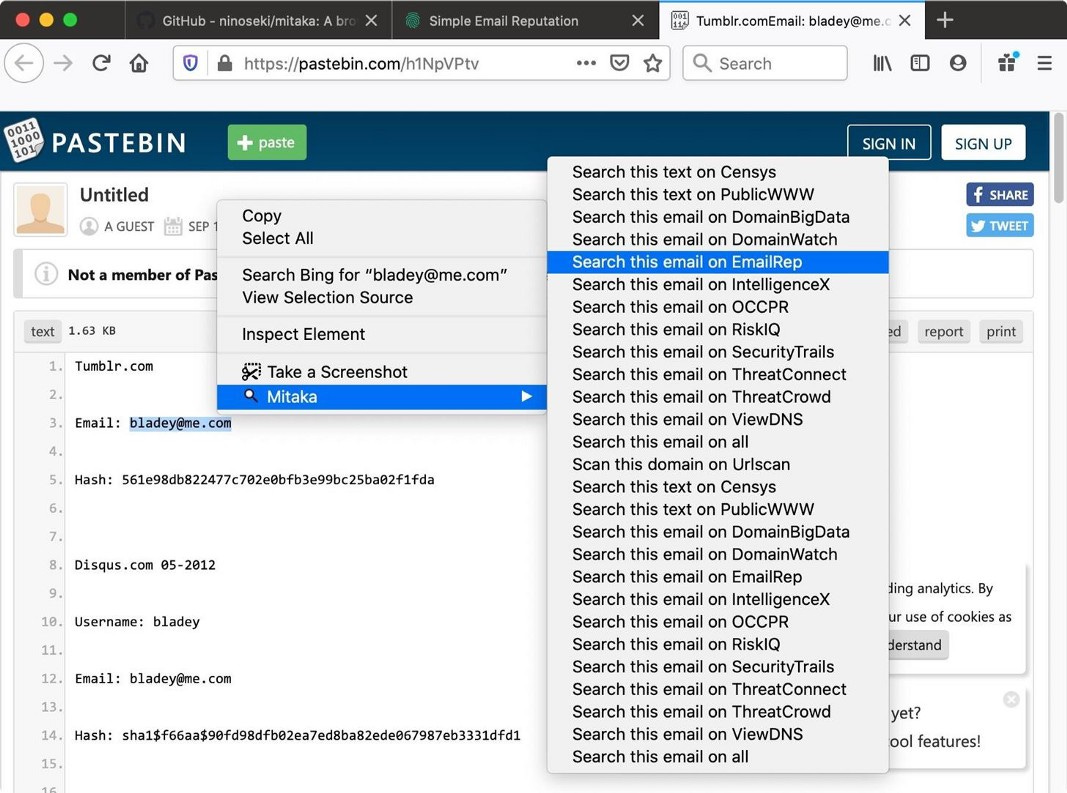Select first Search this email on ViewDNS
Viewport: 1067px width, 793px height.
click(718, 419)
